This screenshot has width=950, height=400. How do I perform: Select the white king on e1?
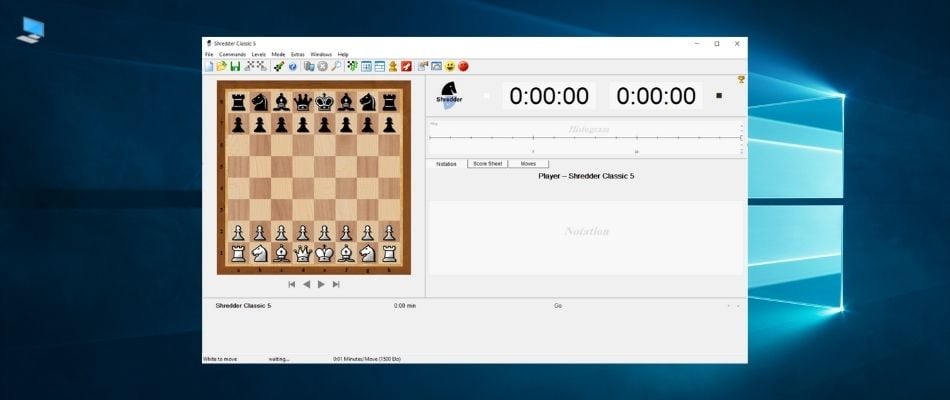(324, 253)
